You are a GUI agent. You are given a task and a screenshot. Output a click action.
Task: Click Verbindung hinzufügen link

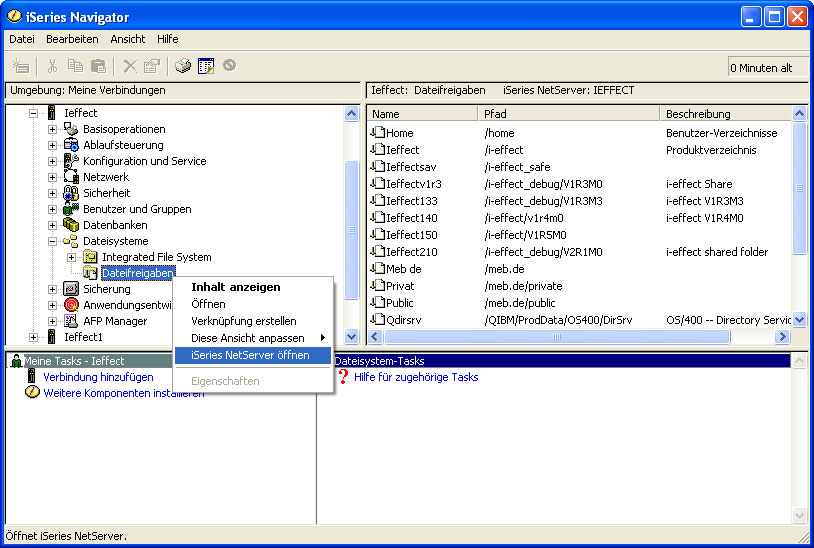[98, 377]
